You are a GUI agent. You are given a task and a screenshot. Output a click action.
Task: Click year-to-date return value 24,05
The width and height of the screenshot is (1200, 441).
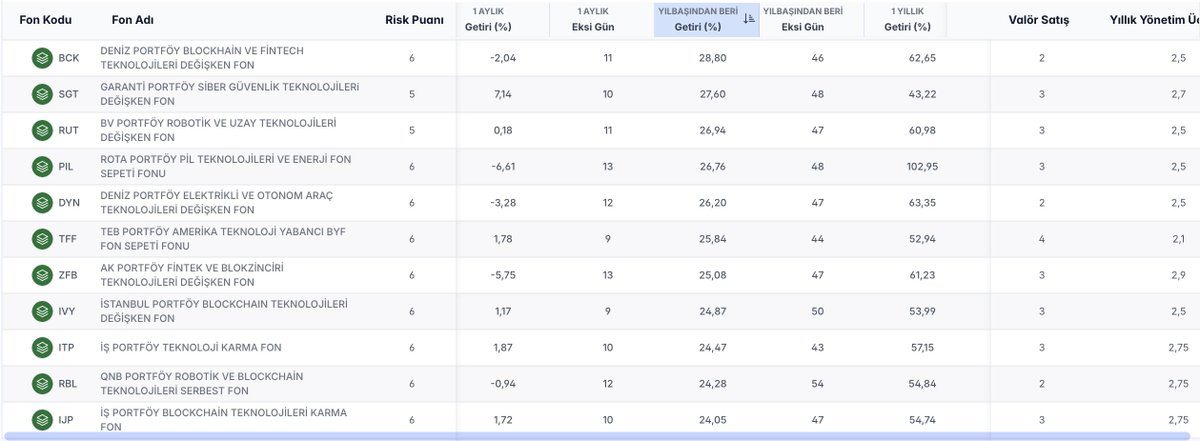[x=712, y=420]
